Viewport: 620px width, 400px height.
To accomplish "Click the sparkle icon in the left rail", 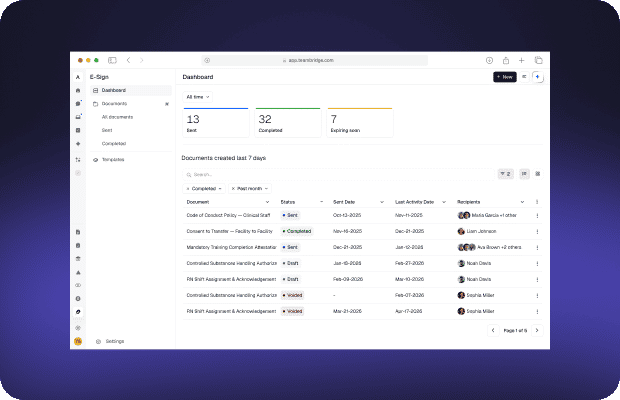I will 78,144.
